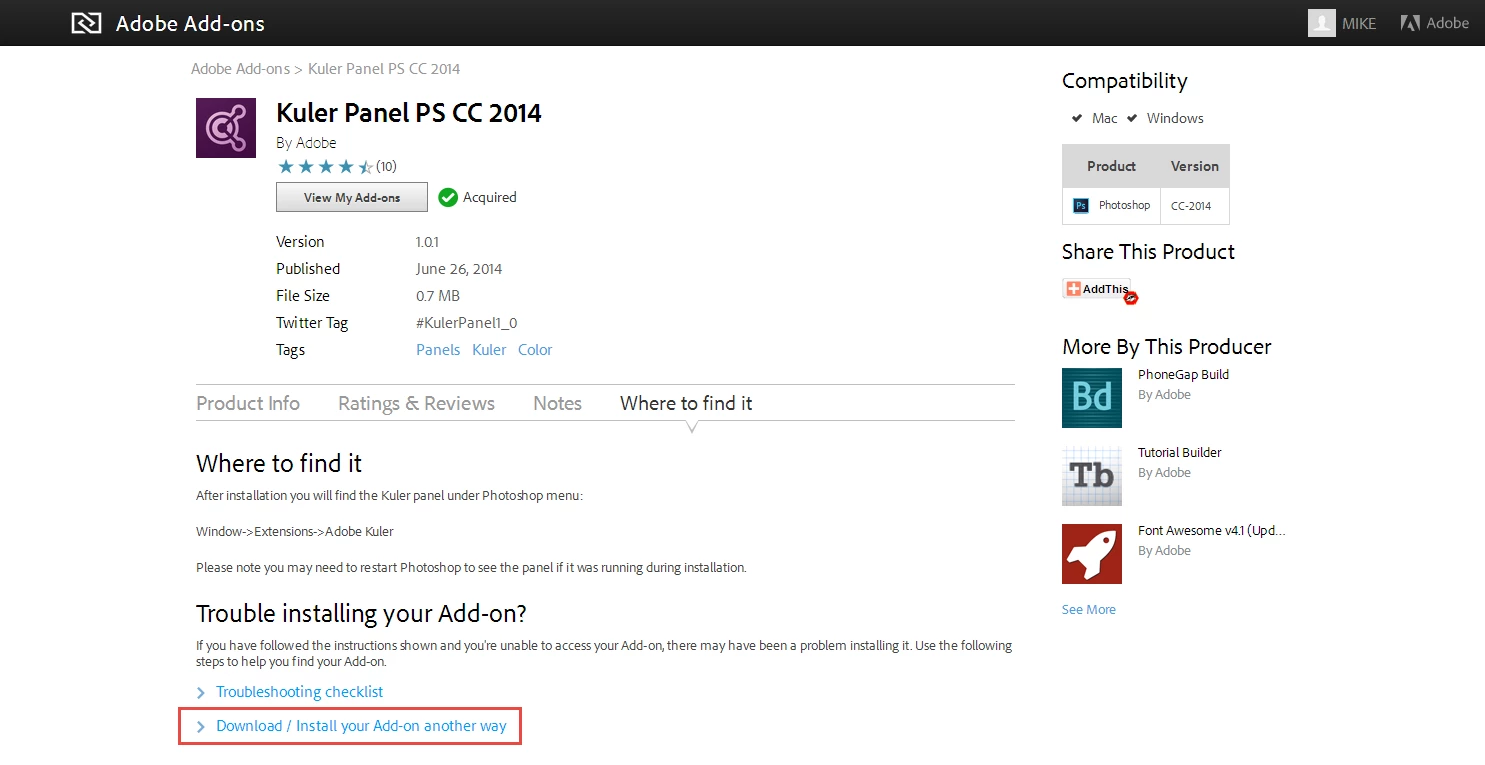Click See More producer link
This screenshot has width=1485, height=765.
pyautogui.click(x=1089, y=610)
